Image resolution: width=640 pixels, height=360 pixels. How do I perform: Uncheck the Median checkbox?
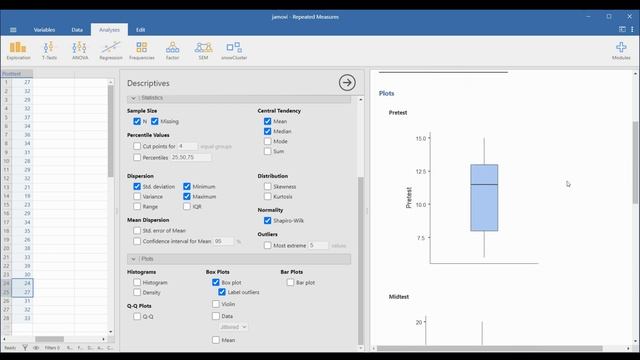tap(267, 131)
